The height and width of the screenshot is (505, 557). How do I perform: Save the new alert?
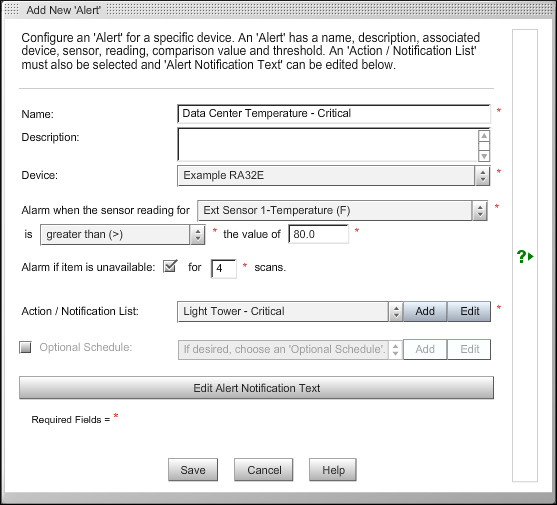tap(193, 470)
